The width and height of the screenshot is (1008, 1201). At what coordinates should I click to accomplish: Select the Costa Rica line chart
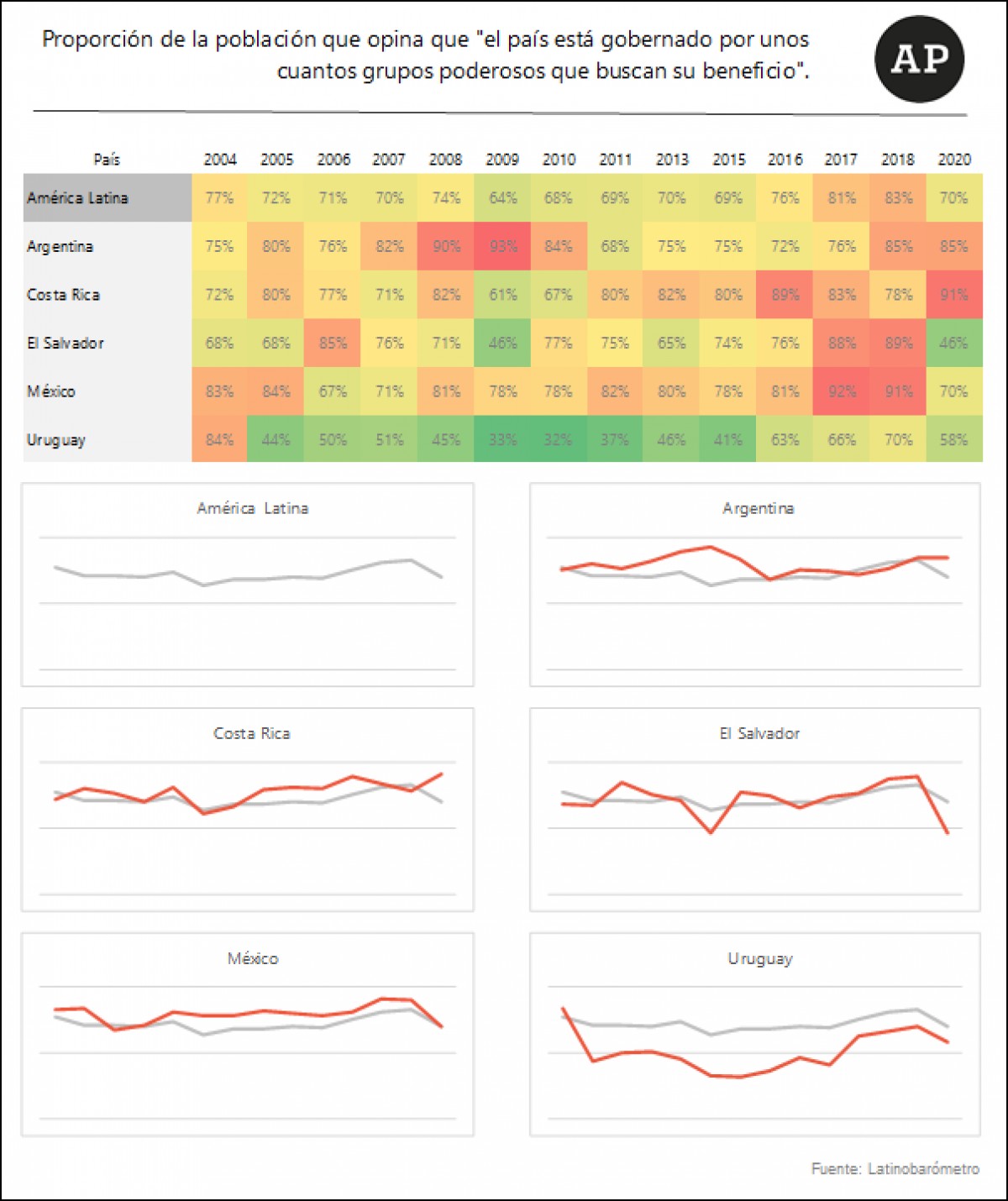pos(248,810)
